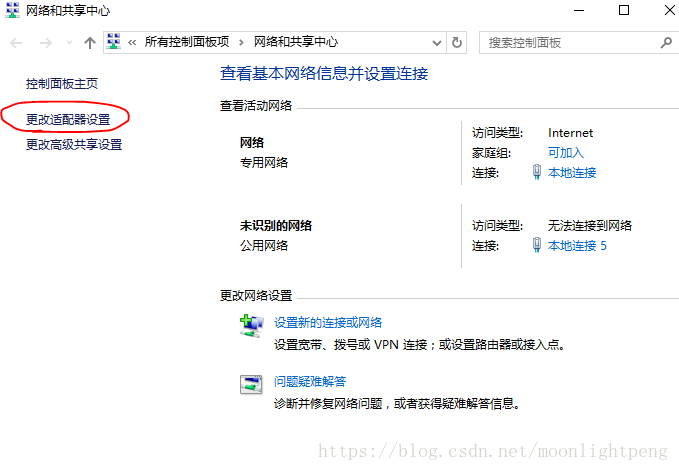Click the 本地连接 5 adapter icon
The height and width of the screenshot is (471, 679).
(x=537, y=245)
